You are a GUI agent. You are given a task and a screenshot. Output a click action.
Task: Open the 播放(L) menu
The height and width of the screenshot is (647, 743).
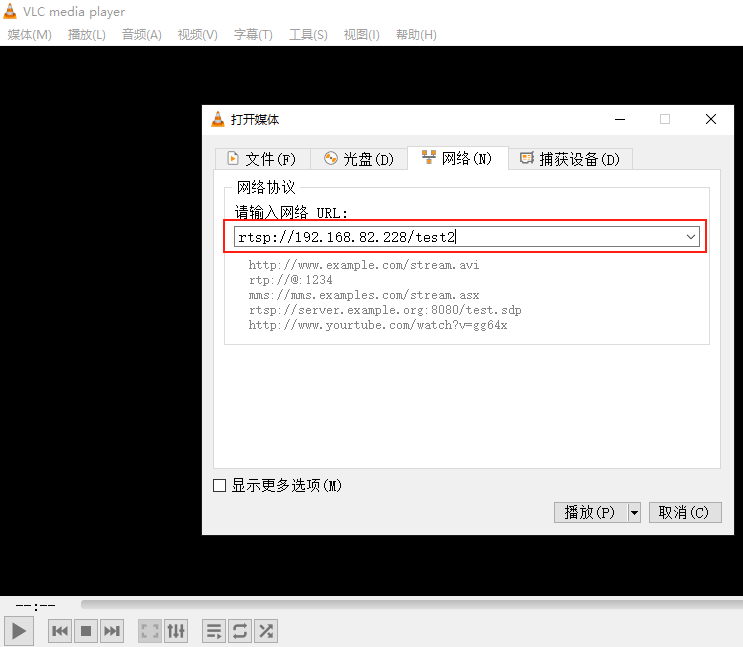pyautogui.click(x=87, y=35)
